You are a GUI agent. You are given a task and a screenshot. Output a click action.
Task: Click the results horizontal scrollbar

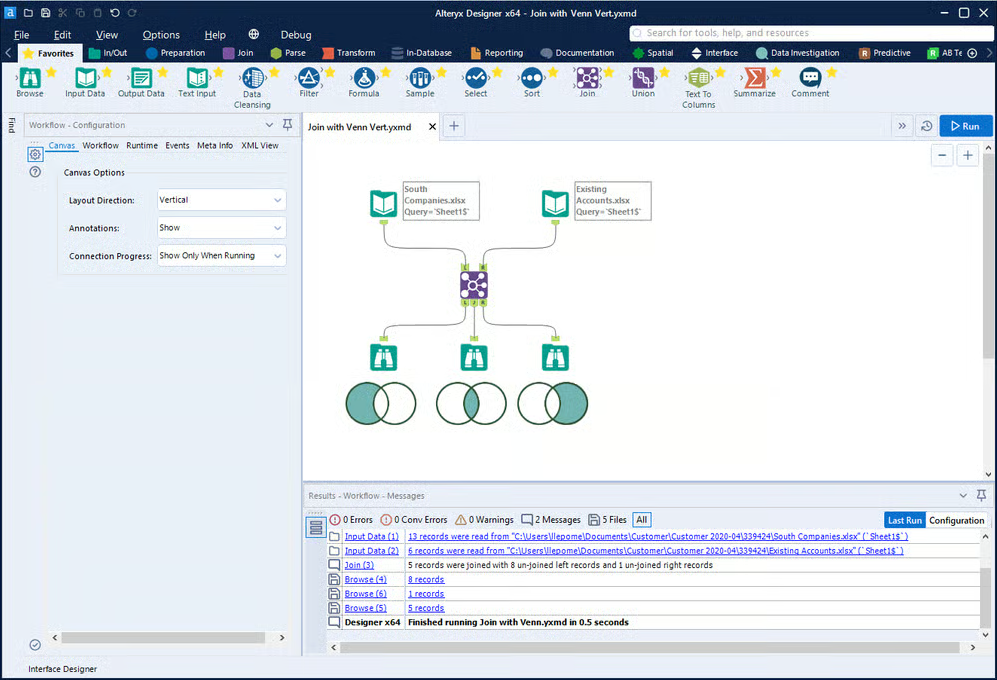click(x=649, y=647)
